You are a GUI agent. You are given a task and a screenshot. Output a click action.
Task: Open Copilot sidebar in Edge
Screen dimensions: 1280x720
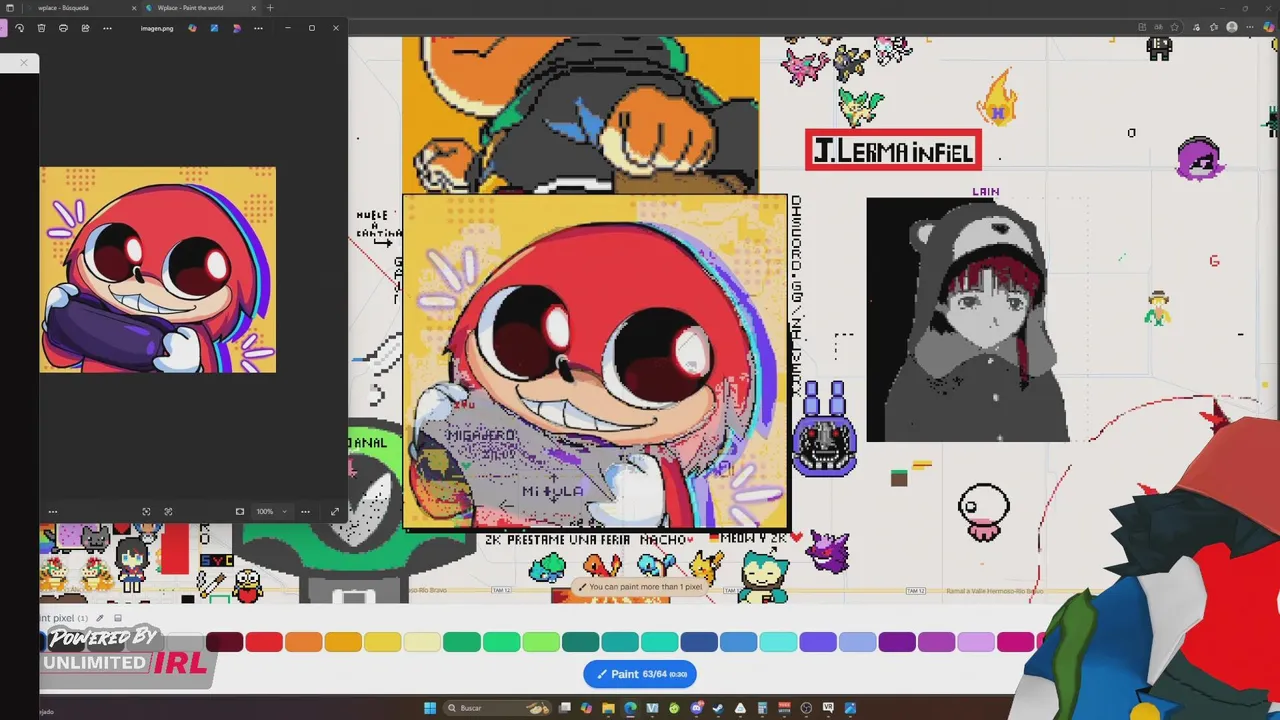pyautogui.click(x=1268, y=27)
